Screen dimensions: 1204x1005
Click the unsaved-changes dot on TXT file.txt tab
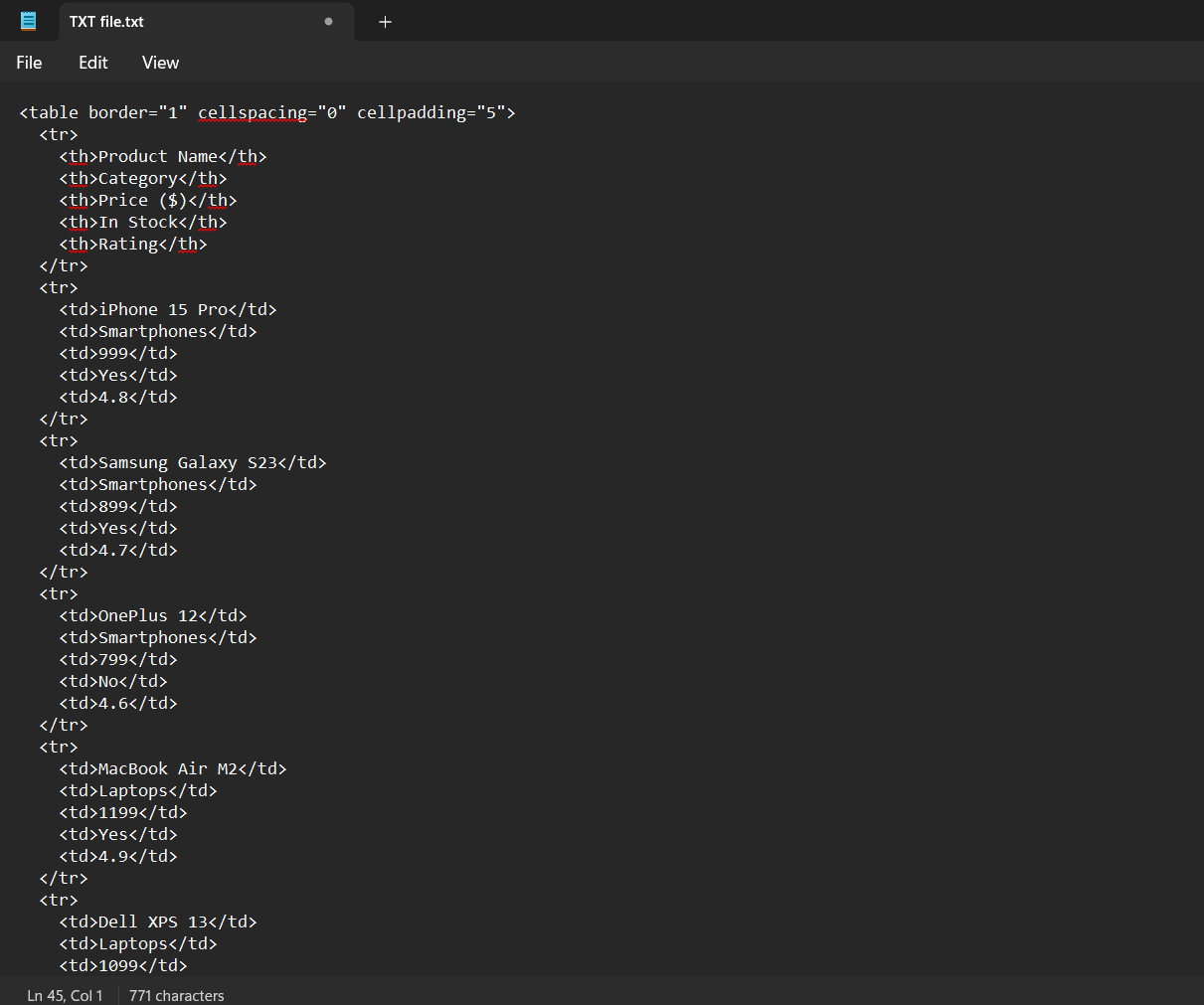(x=329, y=21)
